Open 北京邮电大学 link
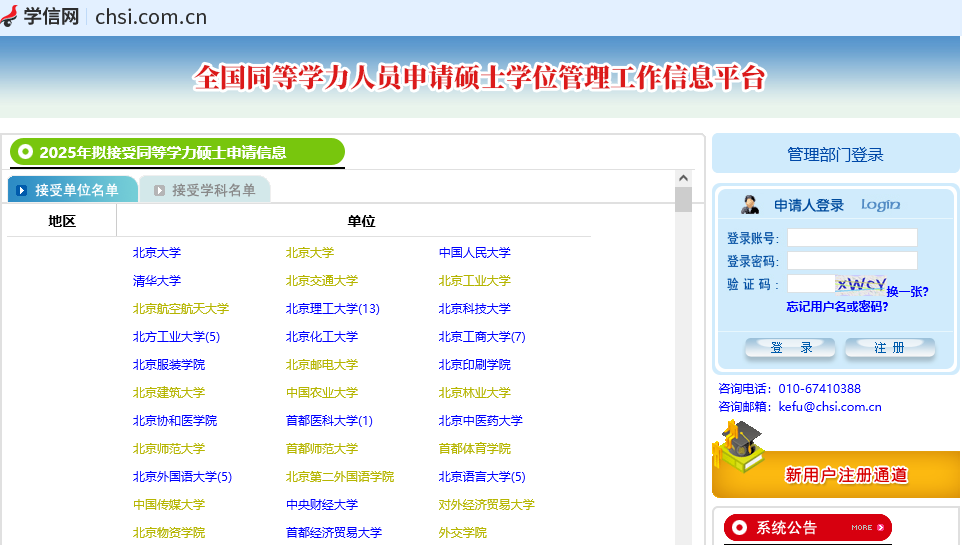Image resolution: width=962 pixels, height=545 pixels. coord(321,365)
